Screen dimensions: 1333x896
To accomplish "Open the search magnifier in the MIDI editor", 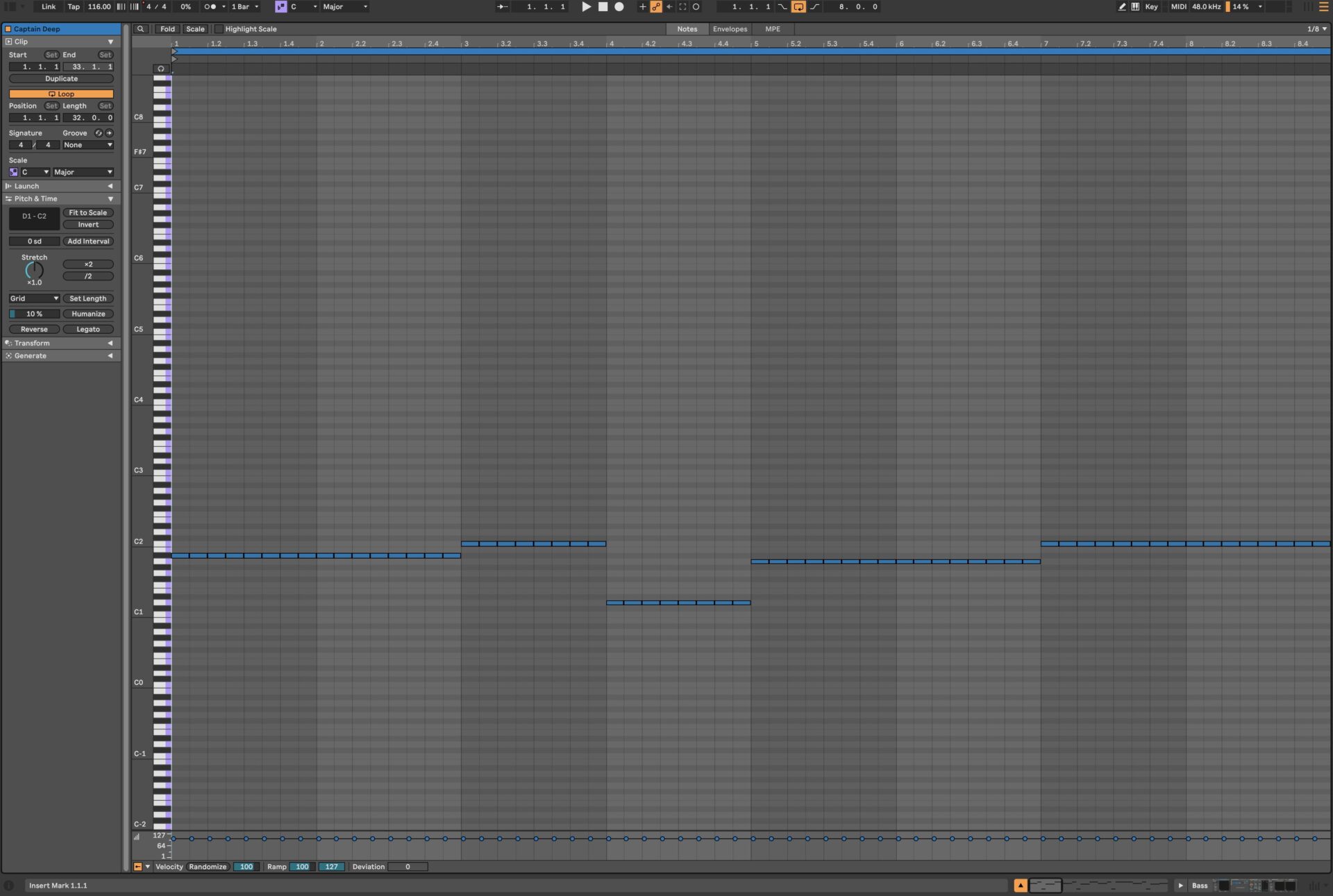I will point(140,29).
